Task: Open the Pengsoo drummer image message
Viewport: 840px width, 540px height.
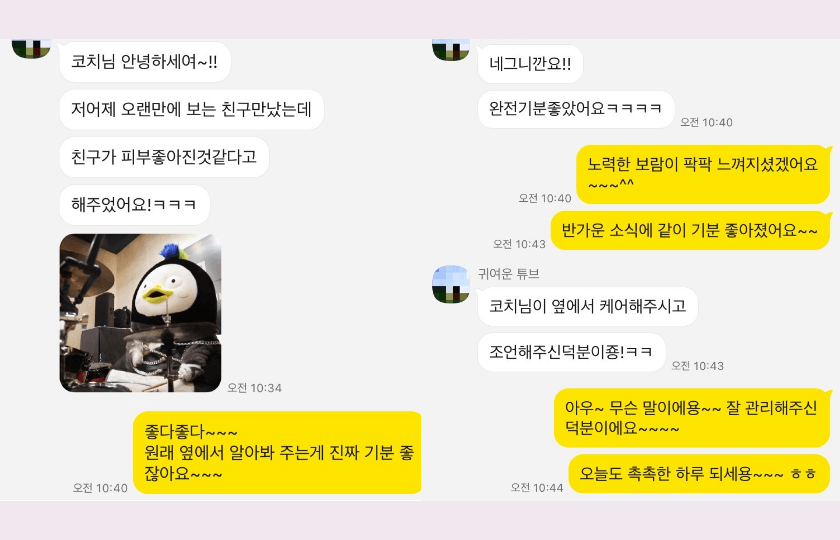Action: [x=140, y=313]
